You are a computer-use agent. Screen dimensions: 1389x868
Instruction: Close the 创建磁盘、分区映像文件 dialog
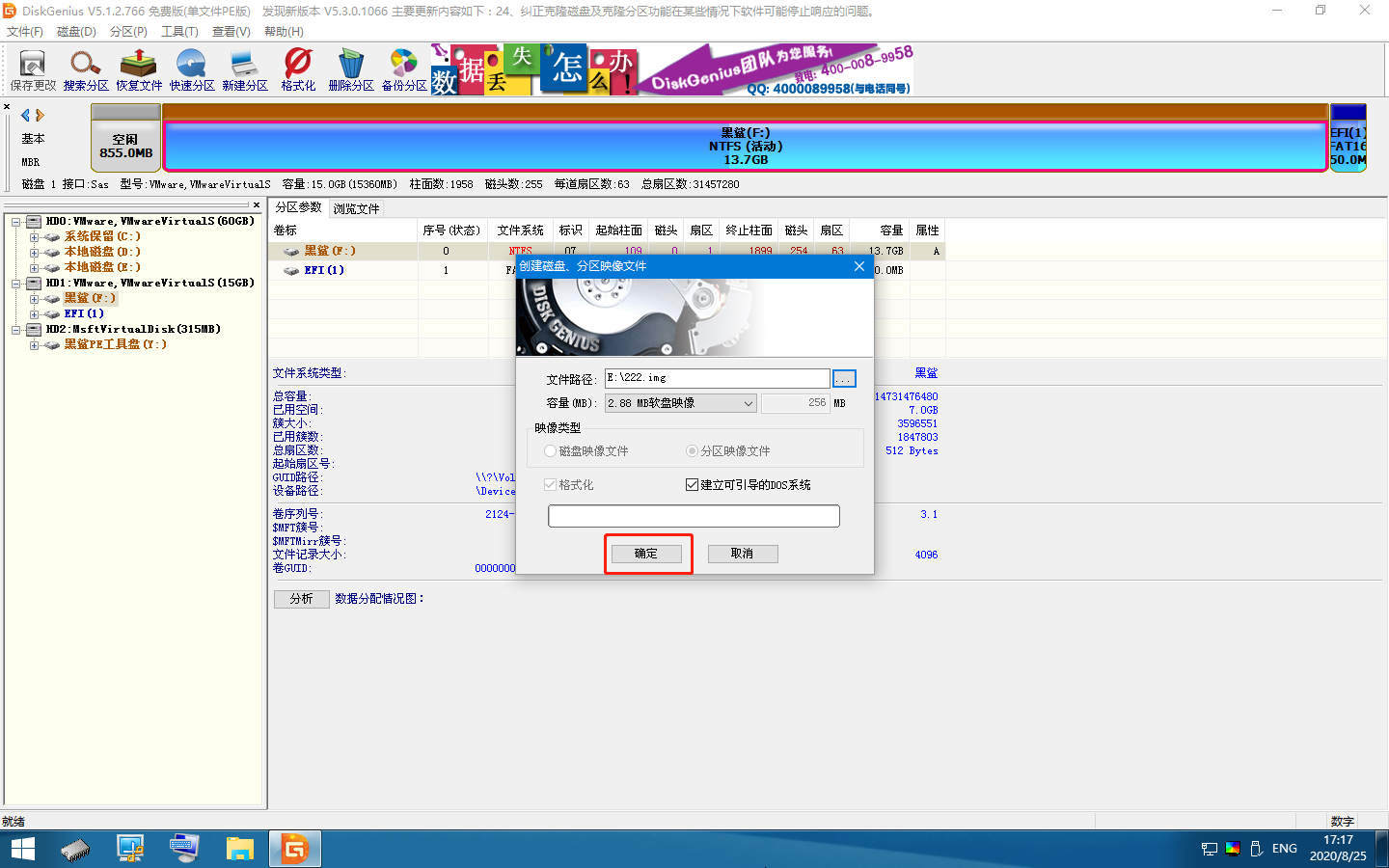click(858, 266)
